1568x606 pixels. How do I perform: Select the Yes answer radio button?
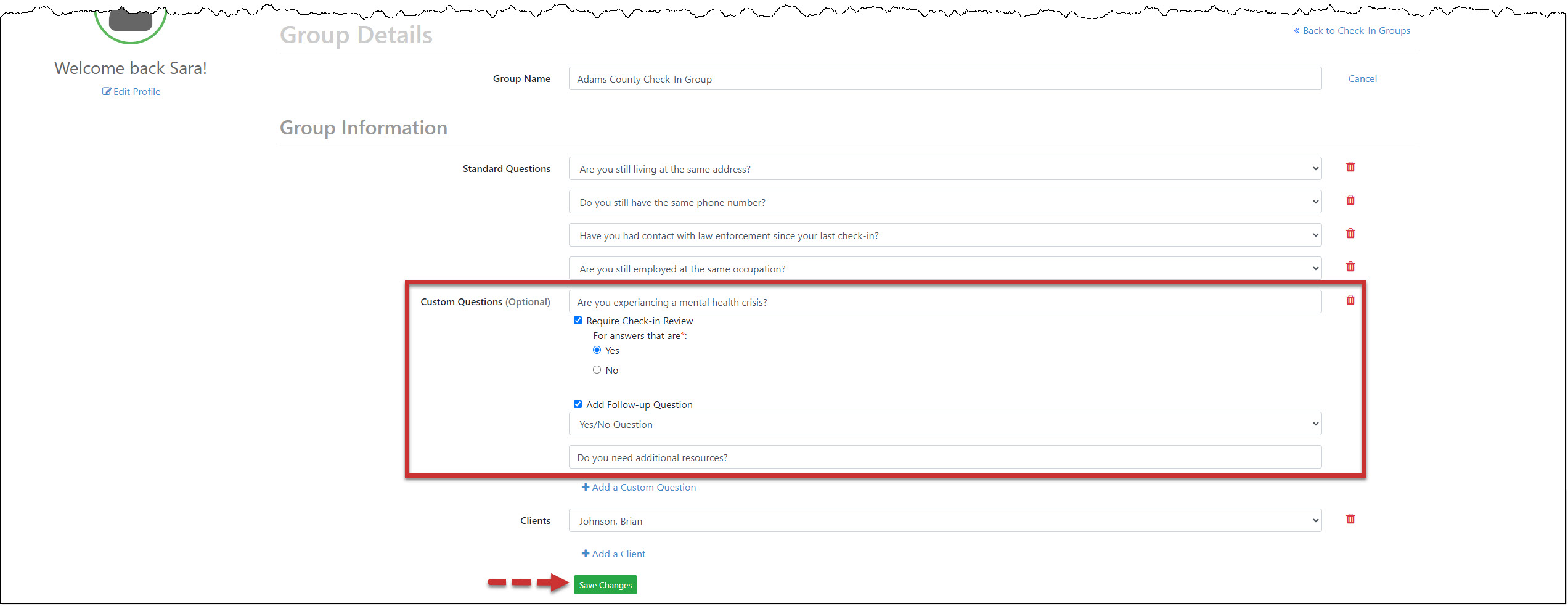[597, 350]
